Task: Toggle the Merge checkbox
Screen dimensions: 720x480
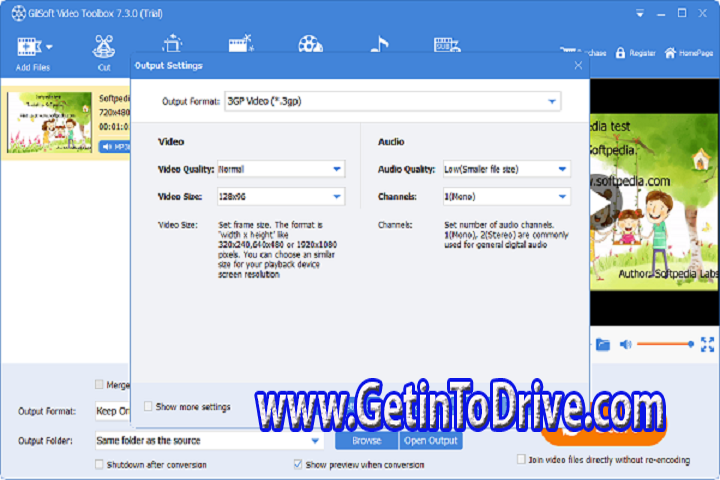Action: point(99,384)
